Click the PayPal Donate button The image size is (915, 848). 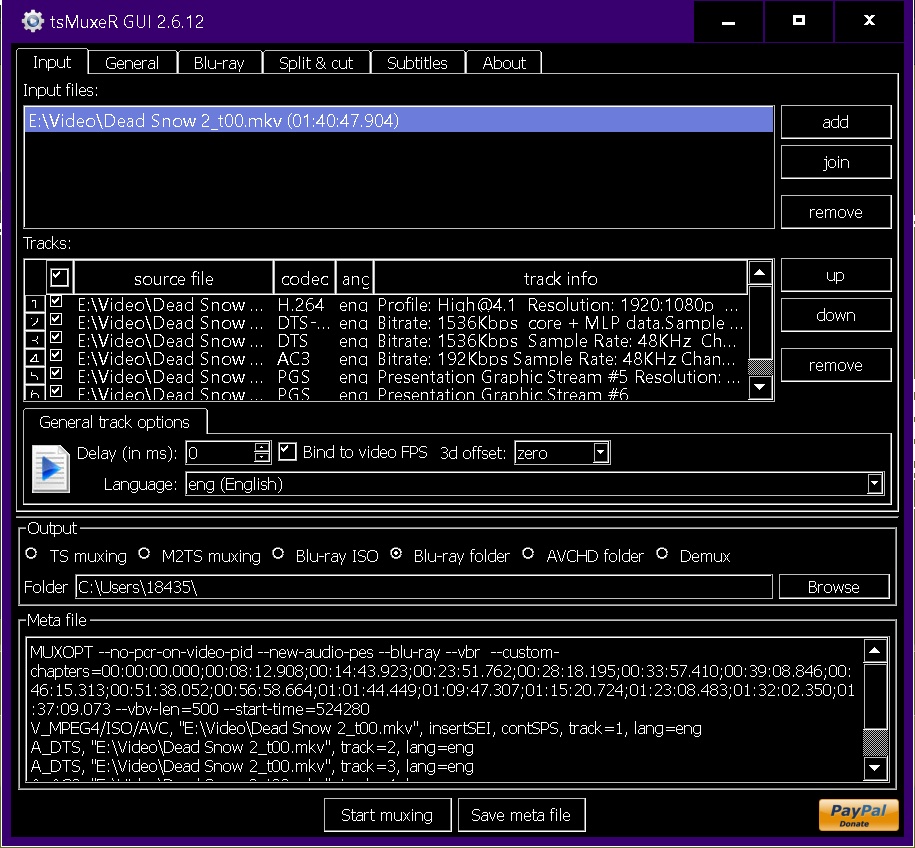click(858, 815)
